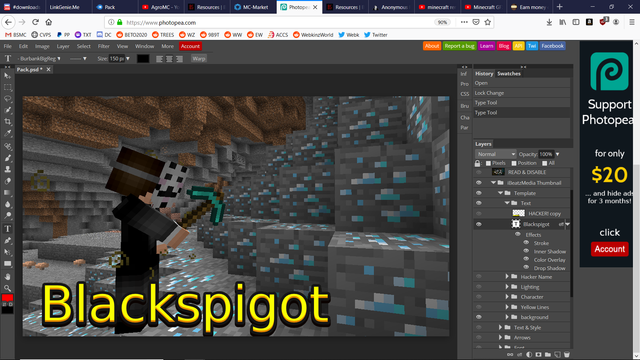
Task: Open the BurbankBigReg font dropdown
Action: (39, 59)
